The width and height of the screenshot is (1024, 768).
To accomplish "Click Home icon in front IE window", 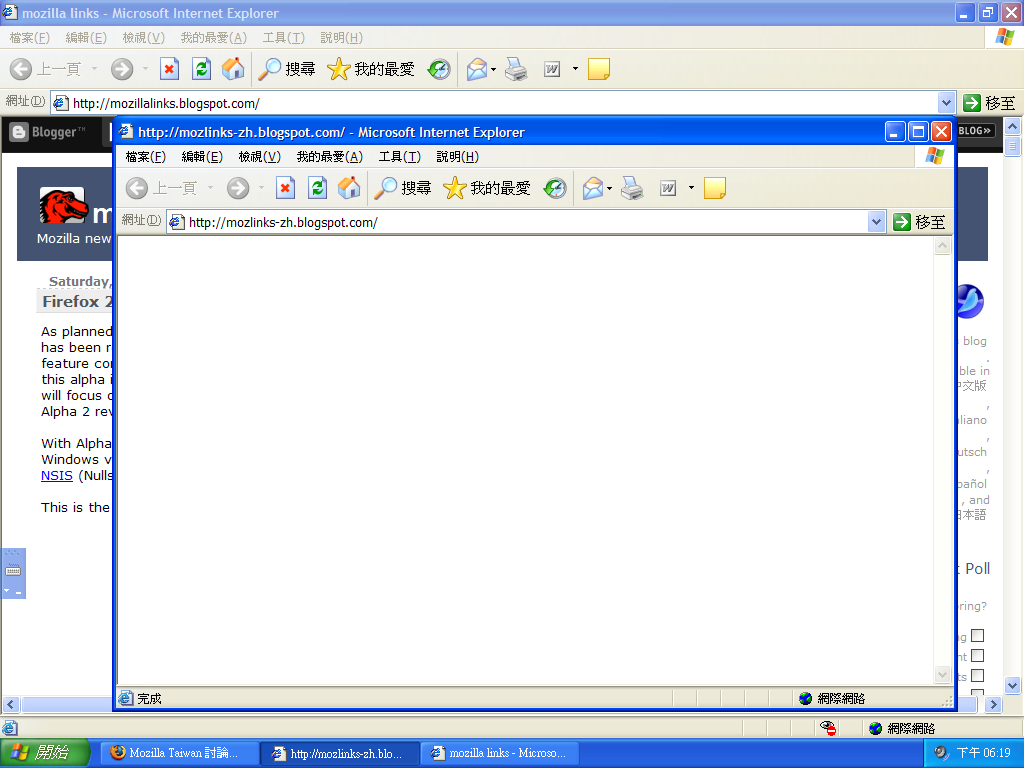I will pos(349,188).
